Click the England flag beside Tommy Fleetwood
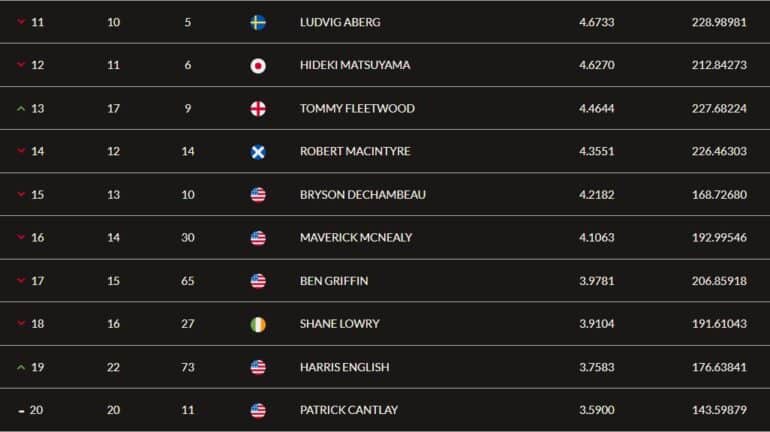This screenshot has width=770, height=432. (x=258, y=109)
